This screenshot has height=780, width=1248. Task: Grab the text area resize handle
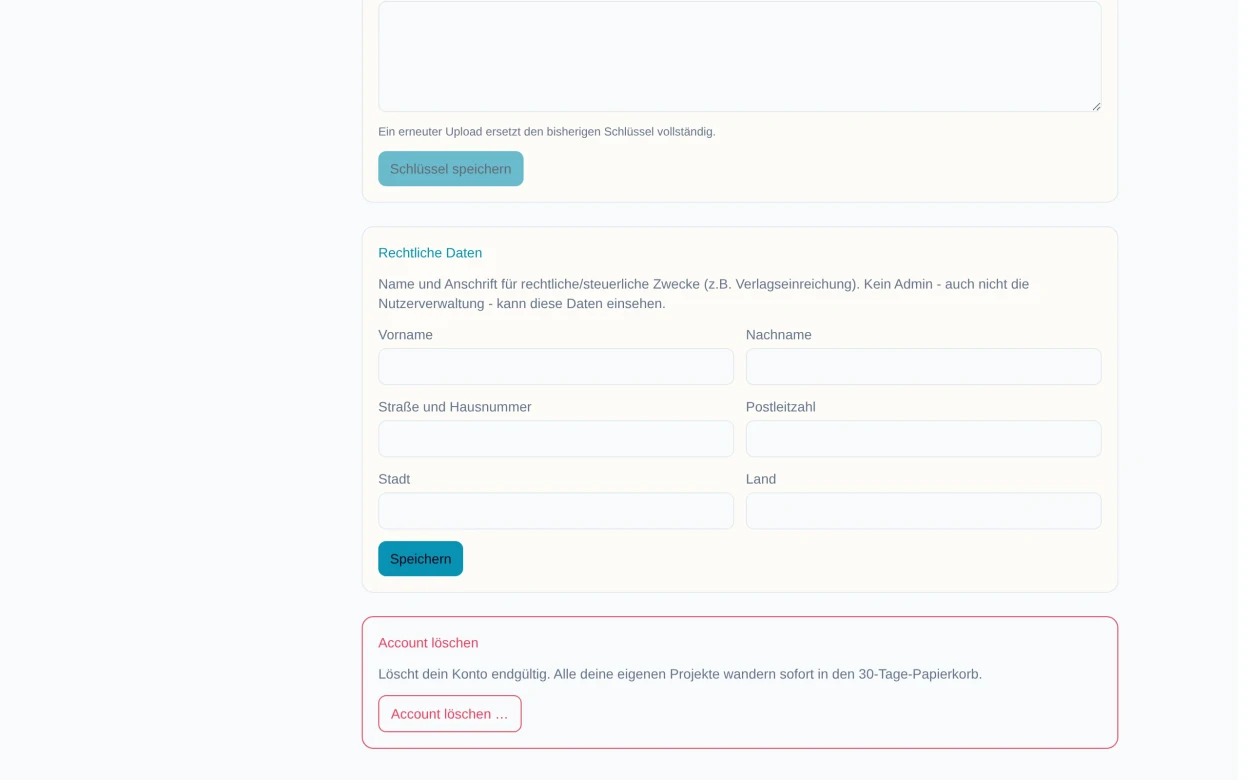[x=1095, y=106]
